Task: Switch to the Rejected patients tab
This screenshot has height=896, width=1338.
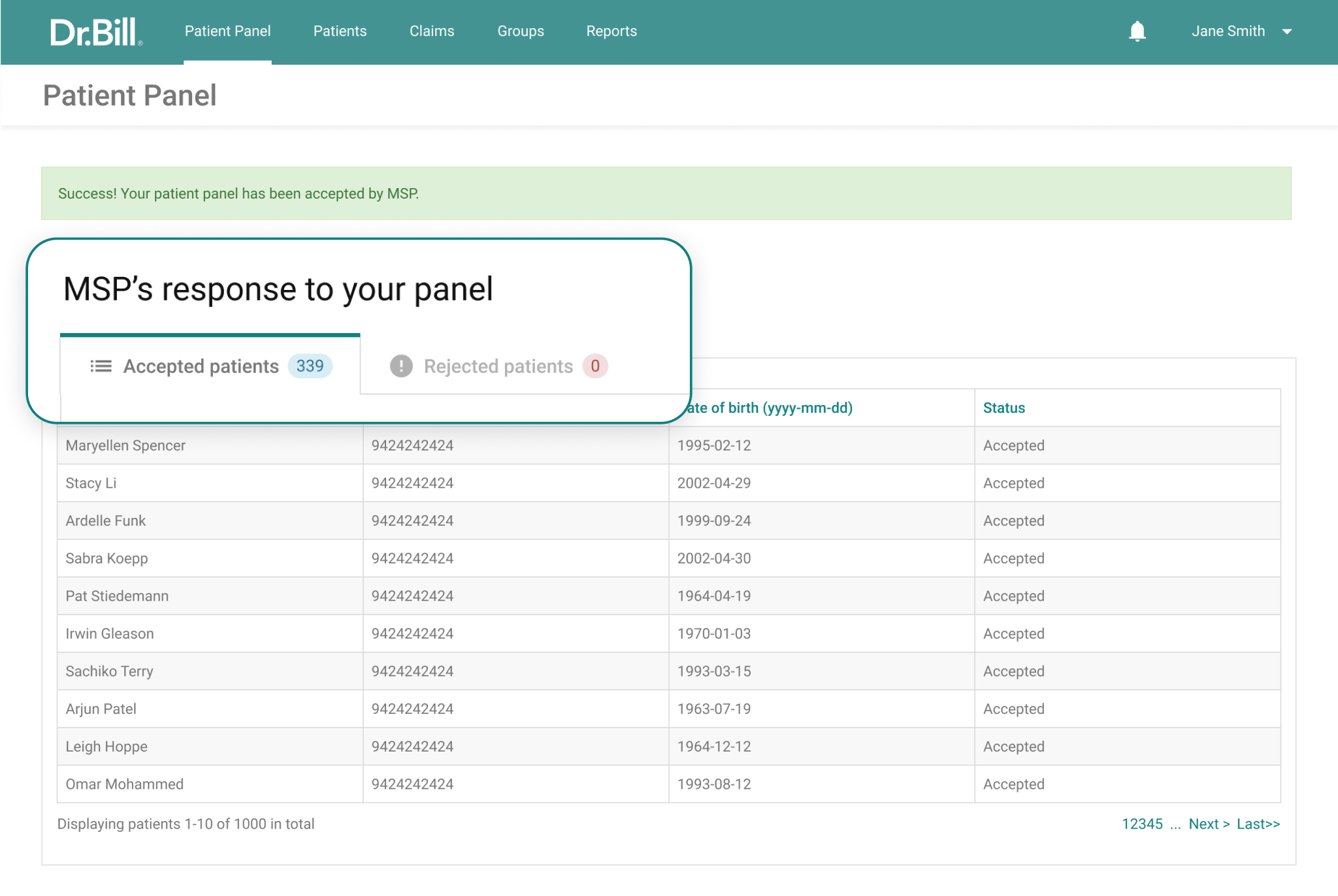Action: [x=498, y=366]
